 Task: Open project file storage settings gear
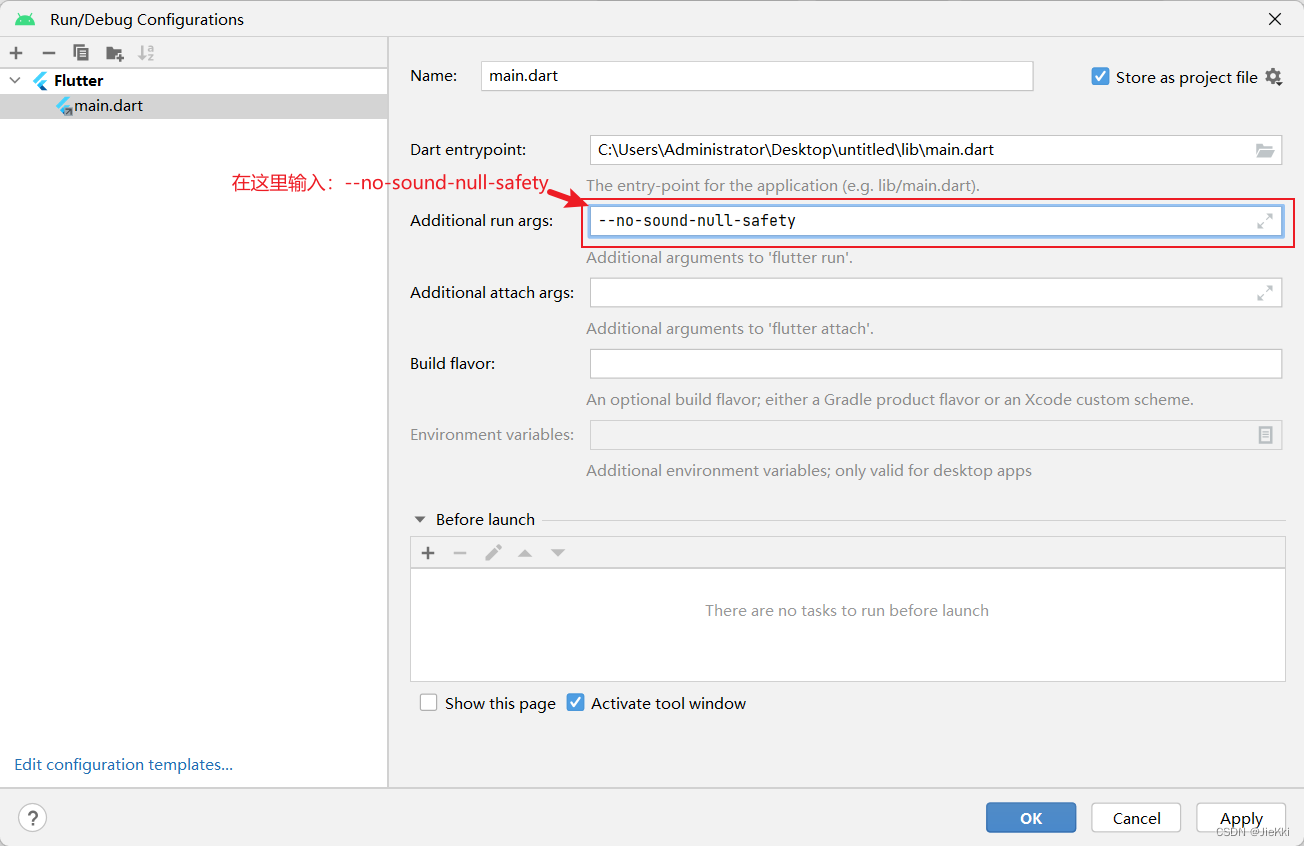tap(1273, 76)
